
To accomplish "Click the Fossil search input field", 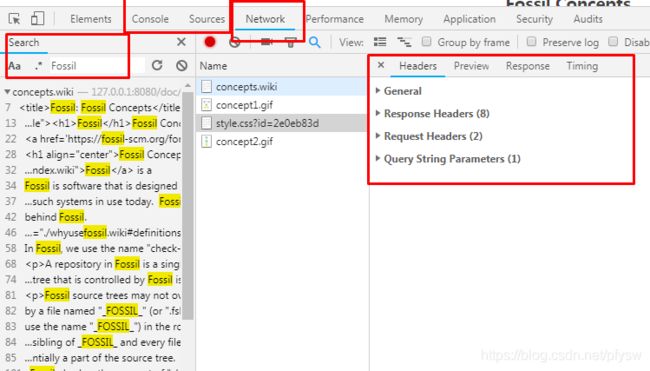I will click(97, 66).
